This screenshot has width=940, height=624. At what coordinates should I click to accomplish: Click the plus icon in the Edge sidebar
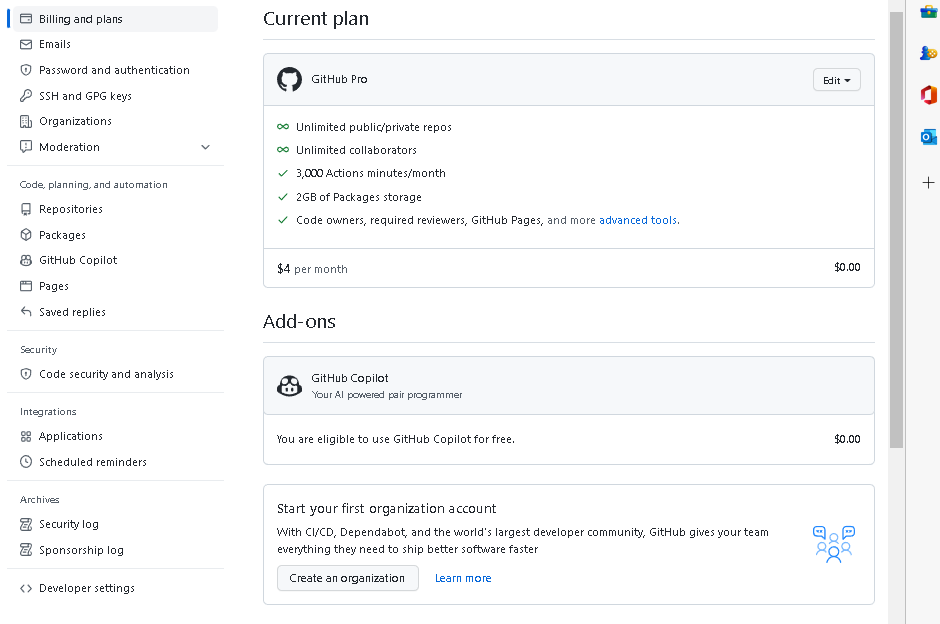928,182
